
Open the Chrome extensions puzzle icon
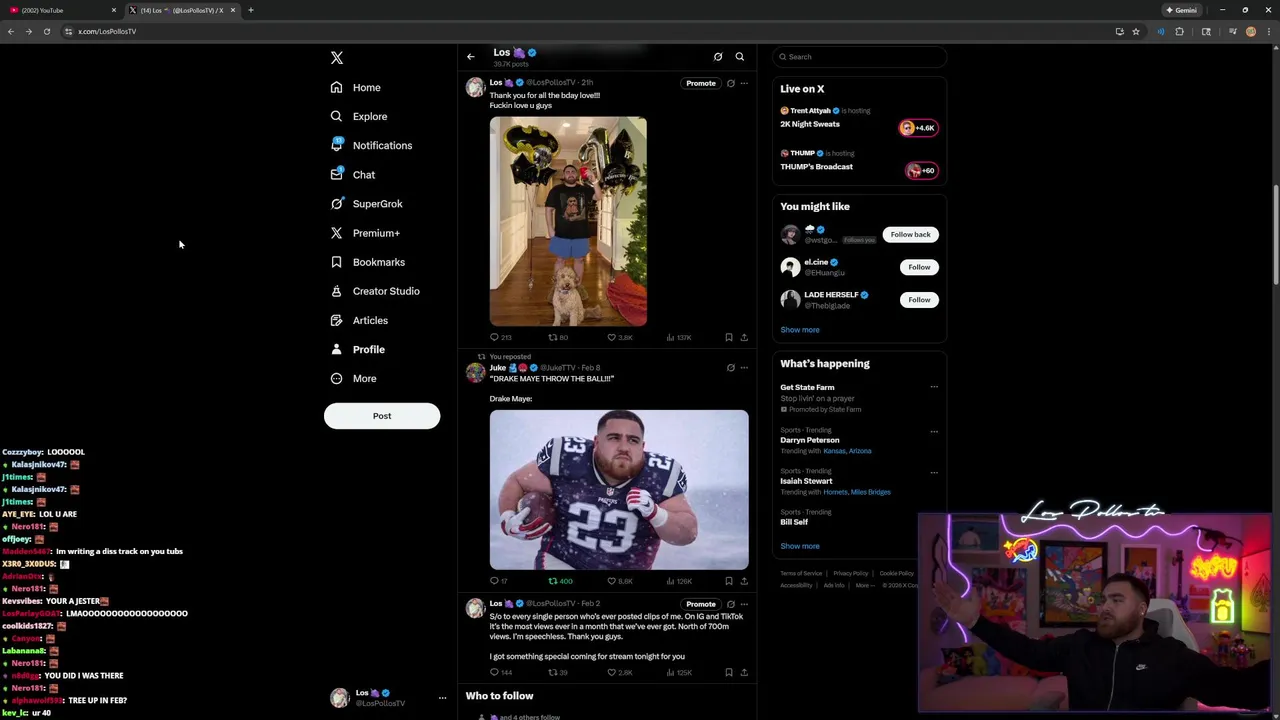pos(1179,31)
